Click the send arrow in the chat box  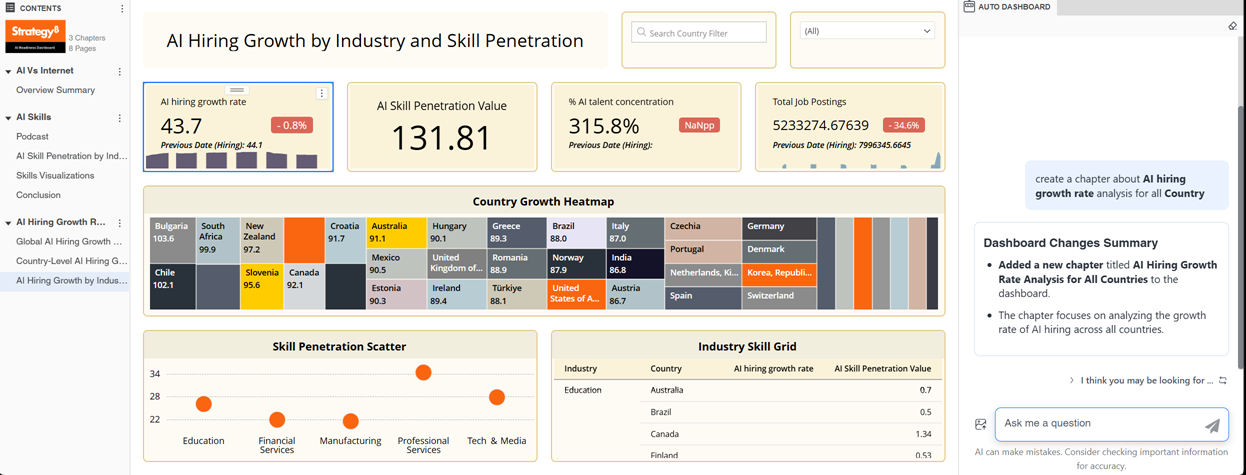pyautogui.click(x=1212, y=425)
